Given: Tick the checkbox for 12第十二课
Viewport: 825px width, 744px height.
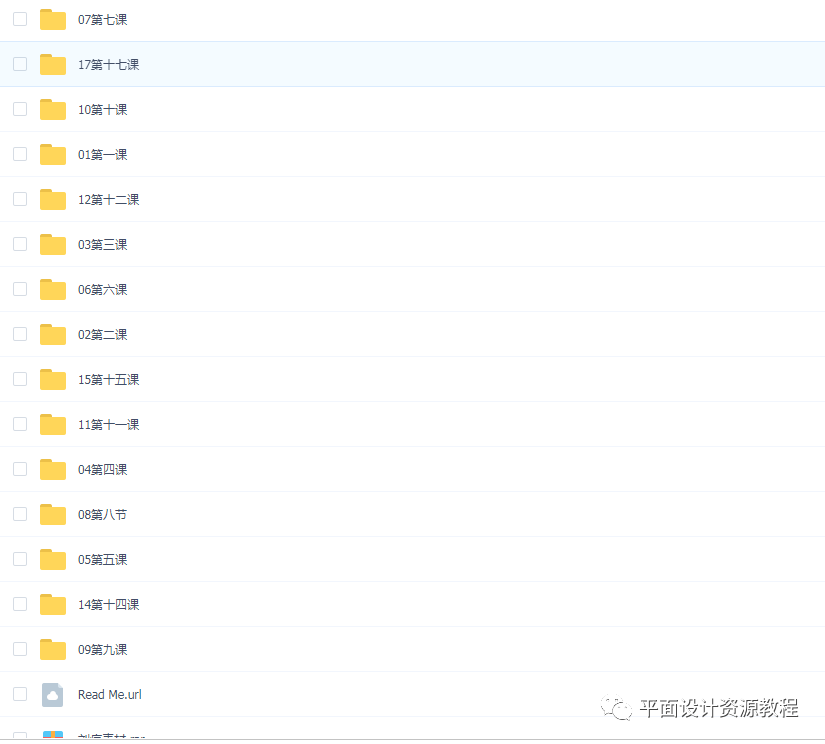Looking at the screenshot, I should pyautogui.click(x=20, y=199).
